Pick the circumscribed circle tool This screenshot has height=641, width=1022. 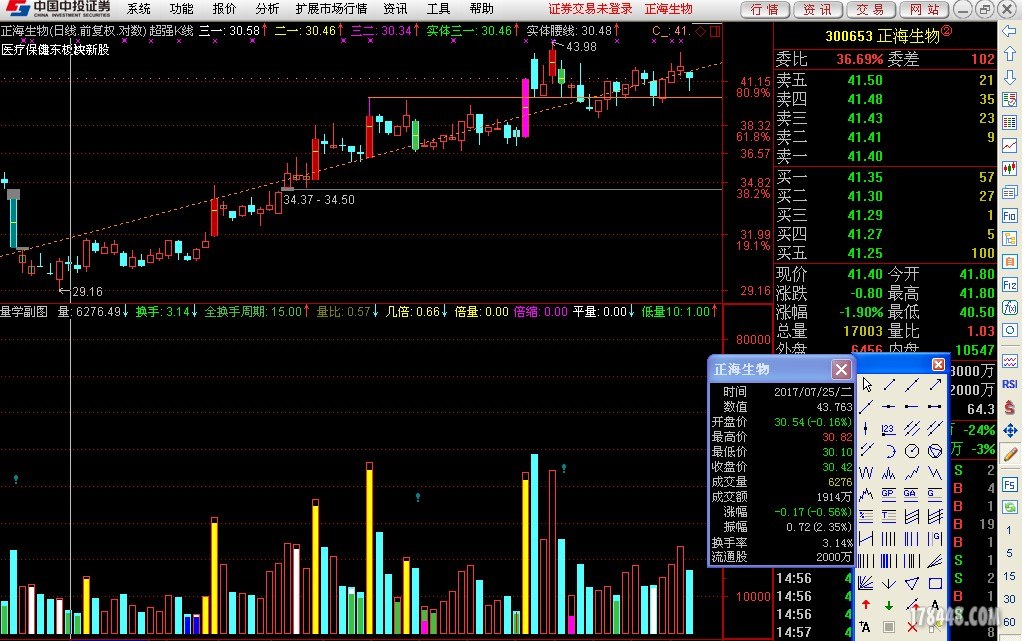coord(935,451)
